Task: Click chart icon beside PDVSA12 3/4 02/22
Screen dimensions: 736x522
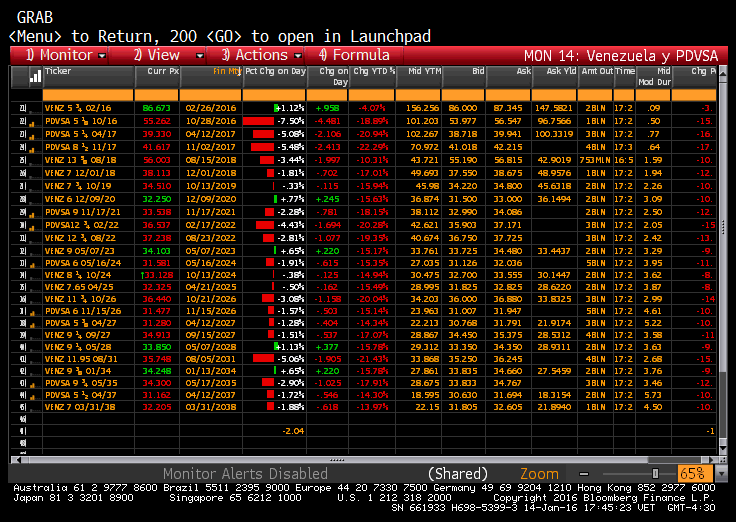Action: [32, 228]
